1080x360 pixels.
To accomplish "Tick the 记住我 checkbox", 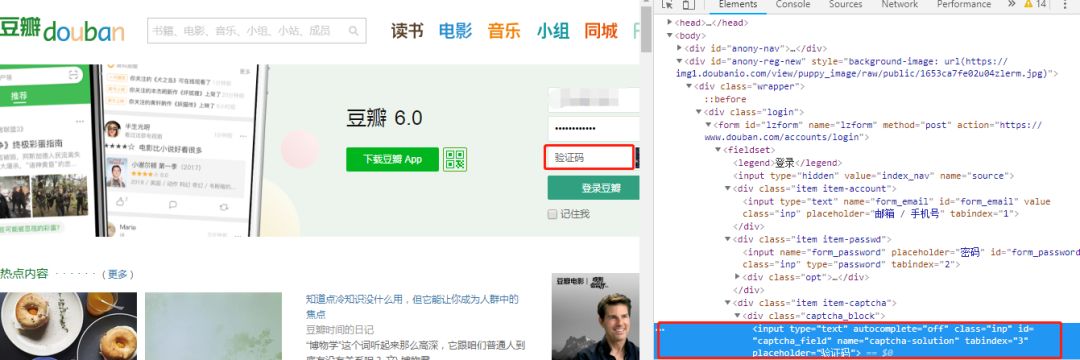I will coord(552,214).
